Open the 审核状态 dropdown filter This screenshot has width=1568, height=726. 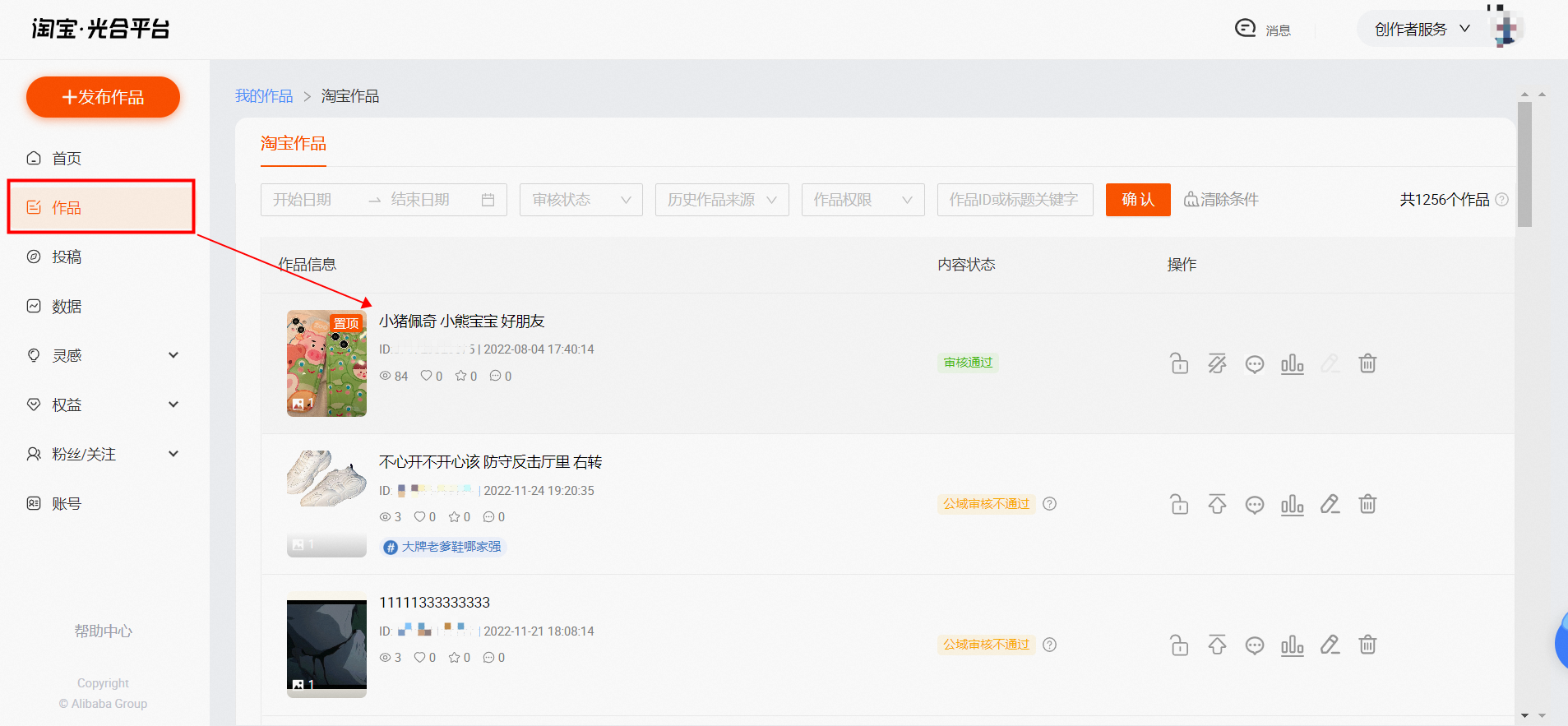581,200
